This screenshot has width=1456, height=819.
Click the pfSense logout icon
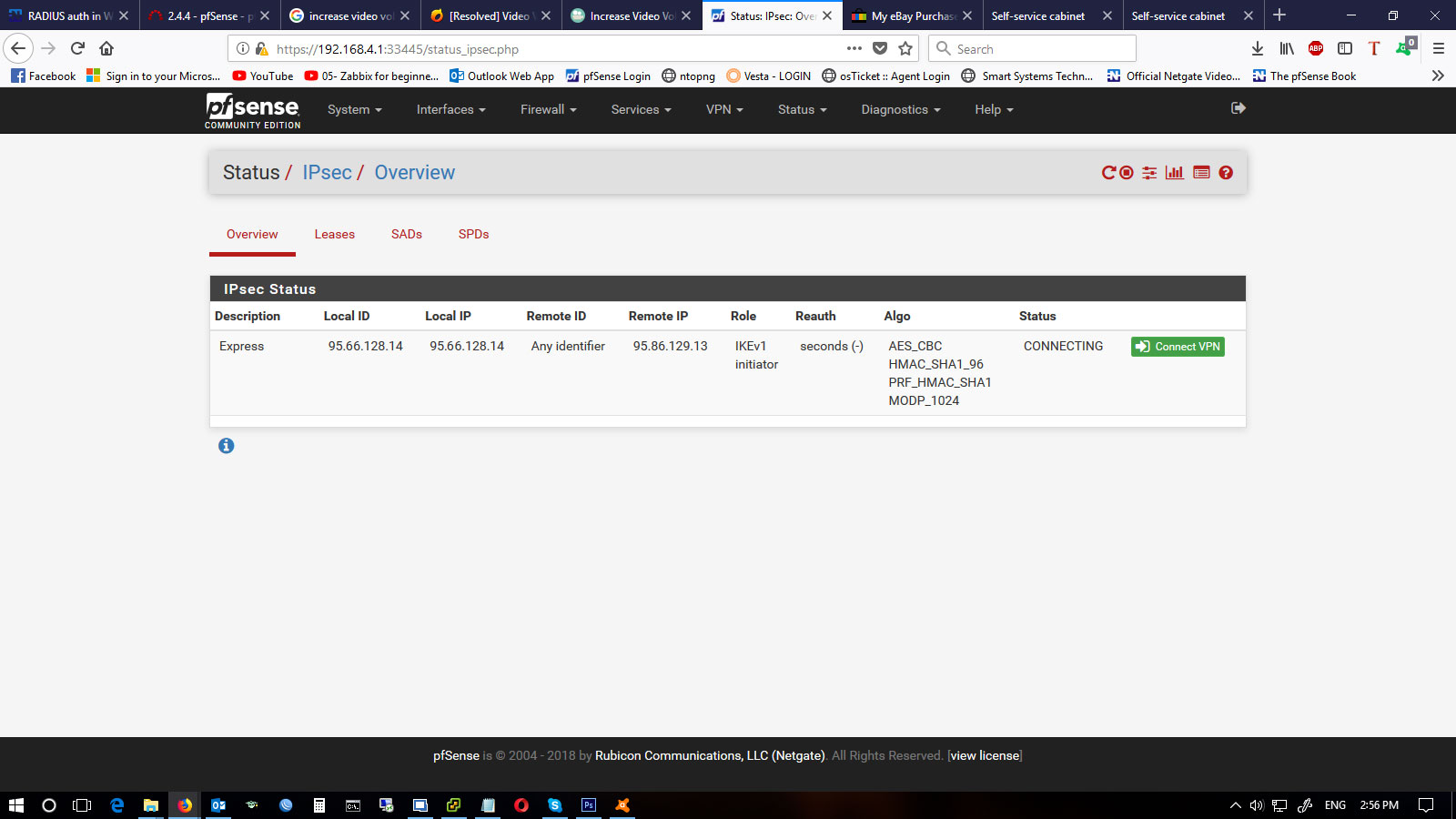(1238, 108)
